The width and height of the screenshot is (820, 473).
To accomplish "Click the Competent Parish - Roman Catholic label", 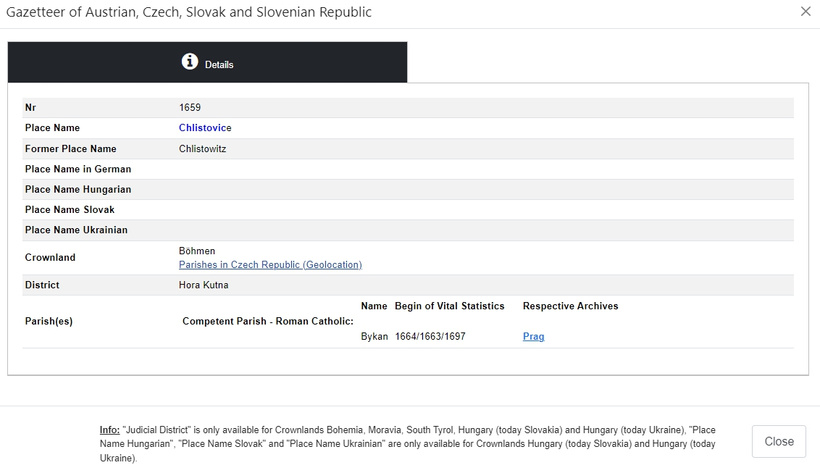I will click(268, 321).
